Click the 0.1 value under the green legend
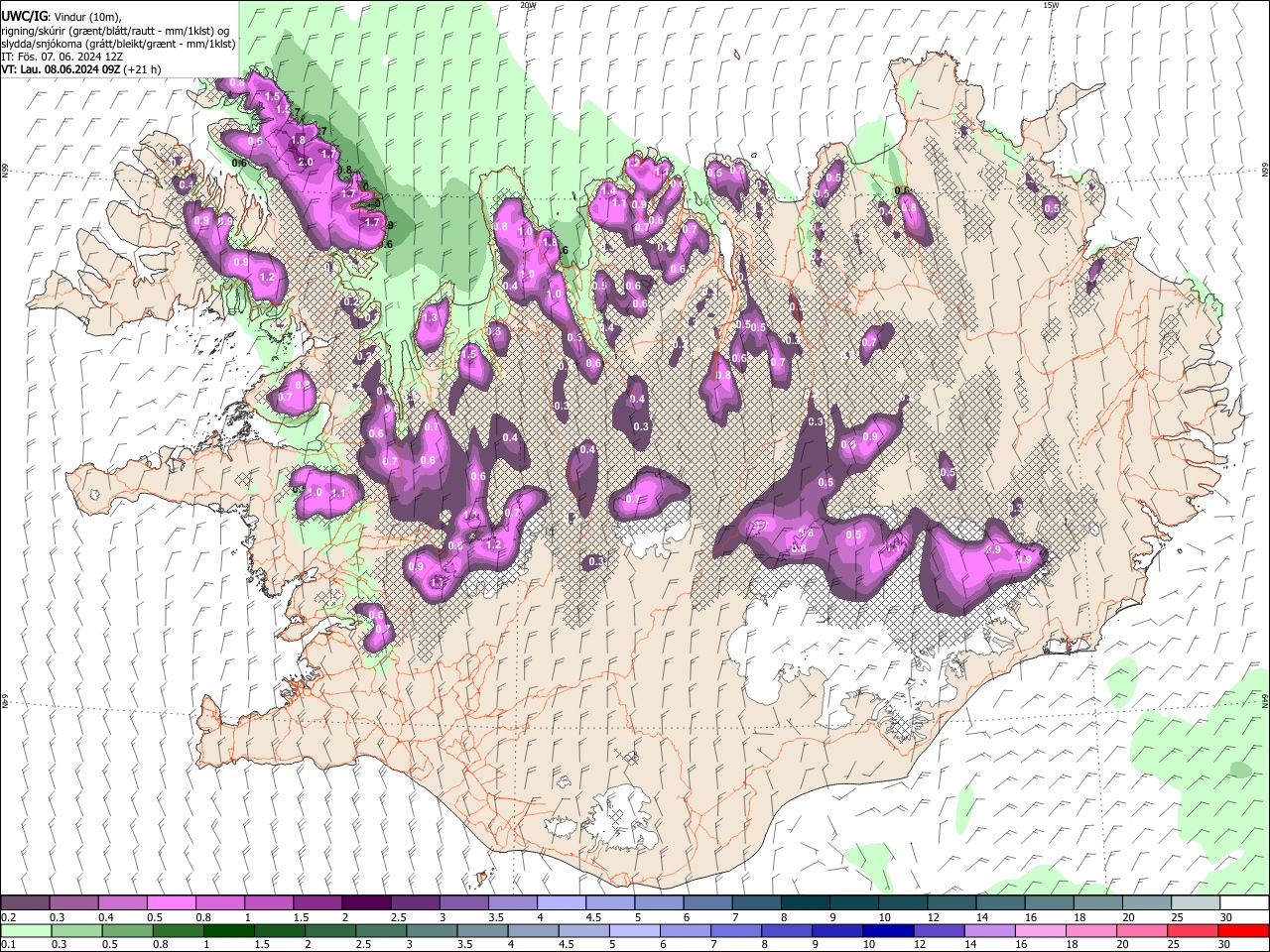Screen dimensions: 1270x952 pyautogui.click(x=8, y=944)
